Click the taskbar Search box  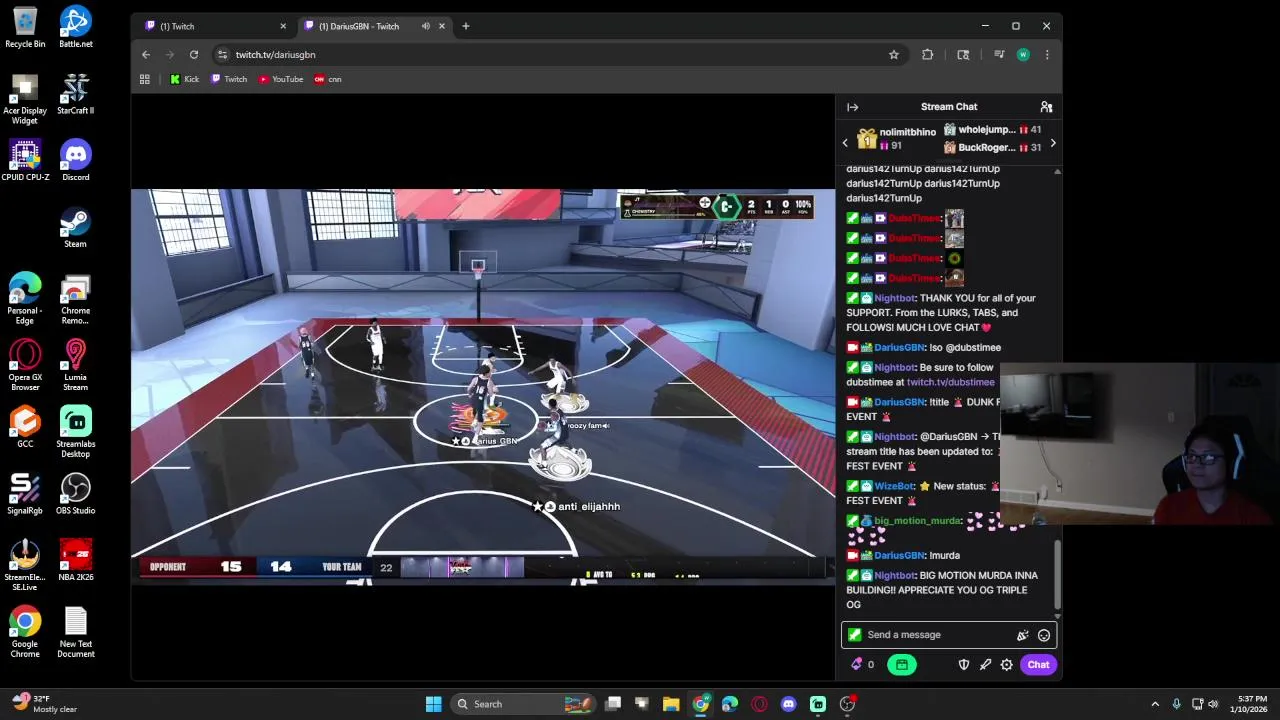[x=522, y=704]
